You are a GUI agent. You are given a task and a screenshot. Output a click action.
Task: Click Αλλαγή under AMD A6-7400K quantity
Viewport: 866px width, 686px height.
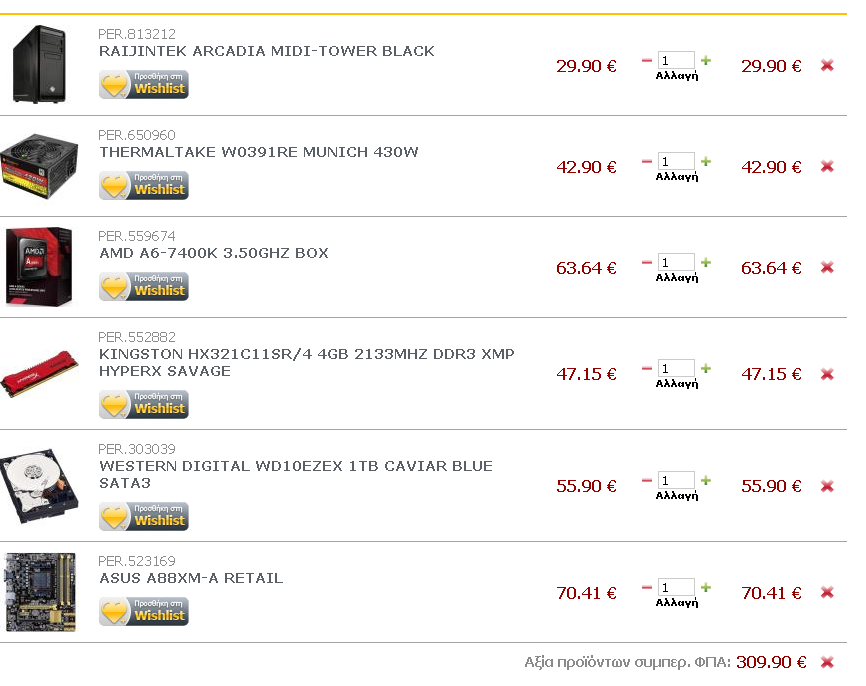point(677,278)
